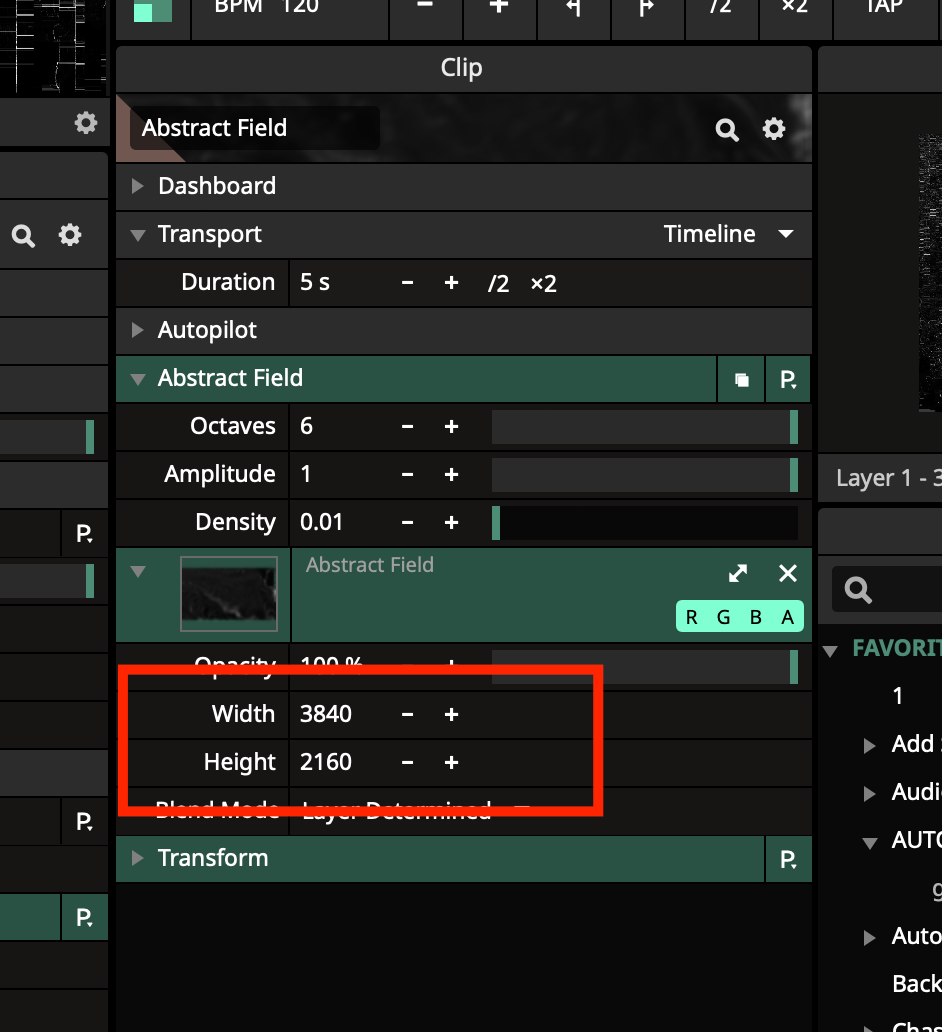The width and height of the screenshot is (942, 1032).
Task: Click the Density slider bar
Action: (644, 523)
